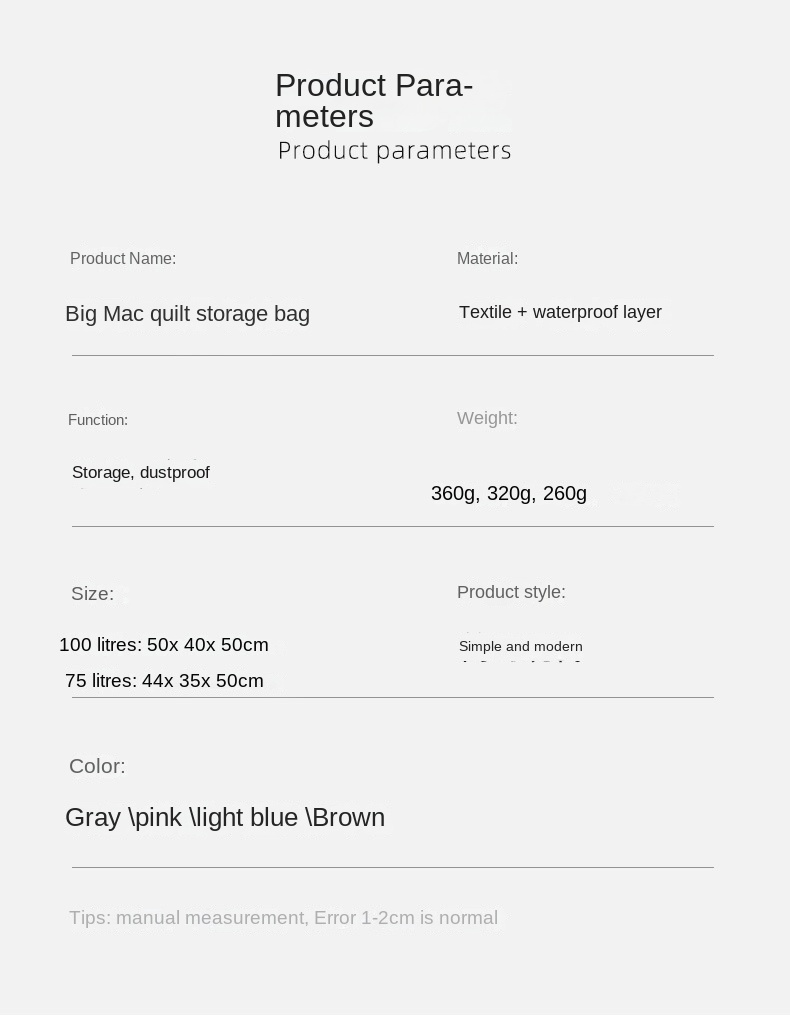790x1016 pixels.
Task: Select the "Size:" label
Action: (x=92, y=594)
